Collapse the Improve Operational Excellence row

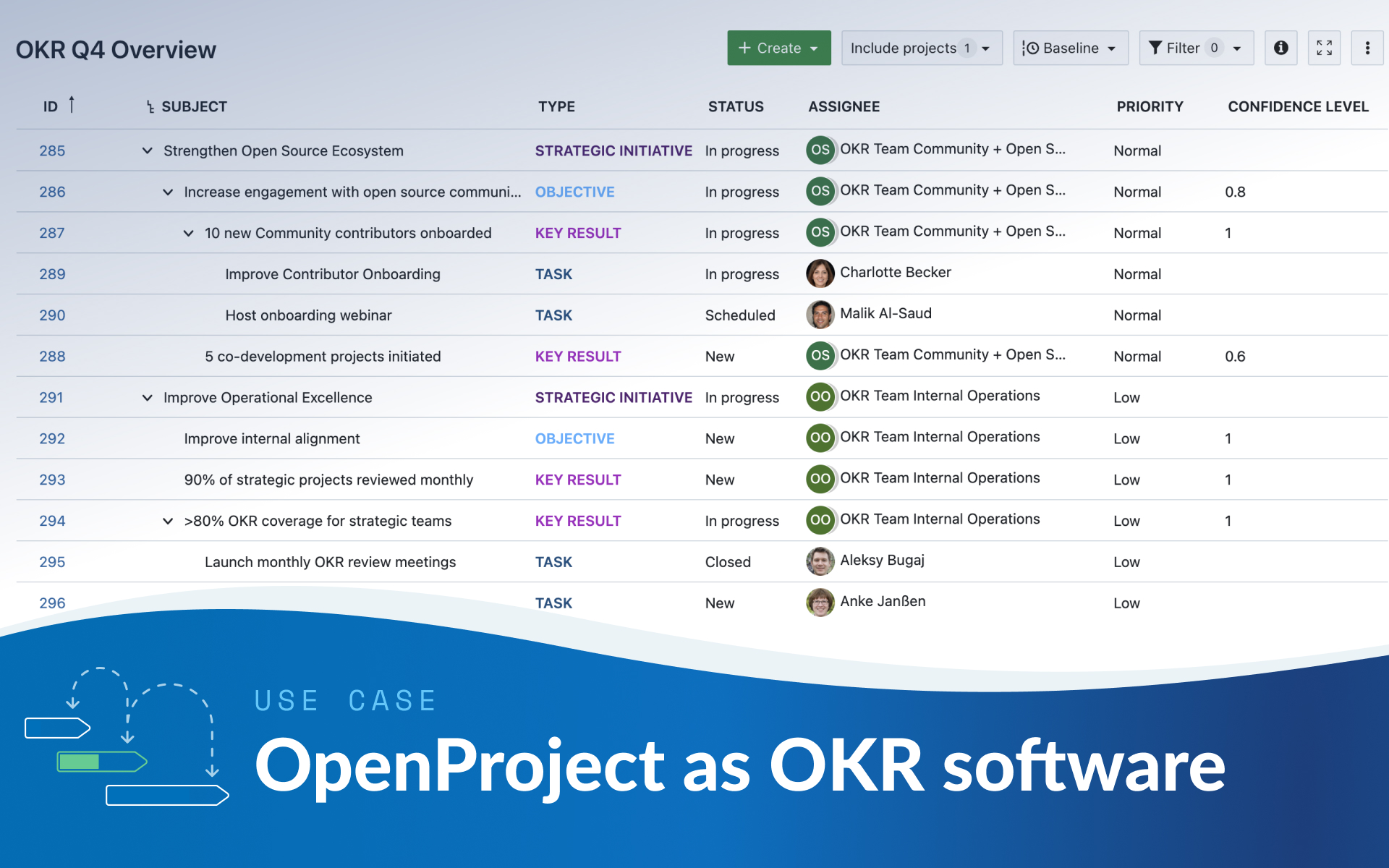pyautogui.click(x=147, y=397)
